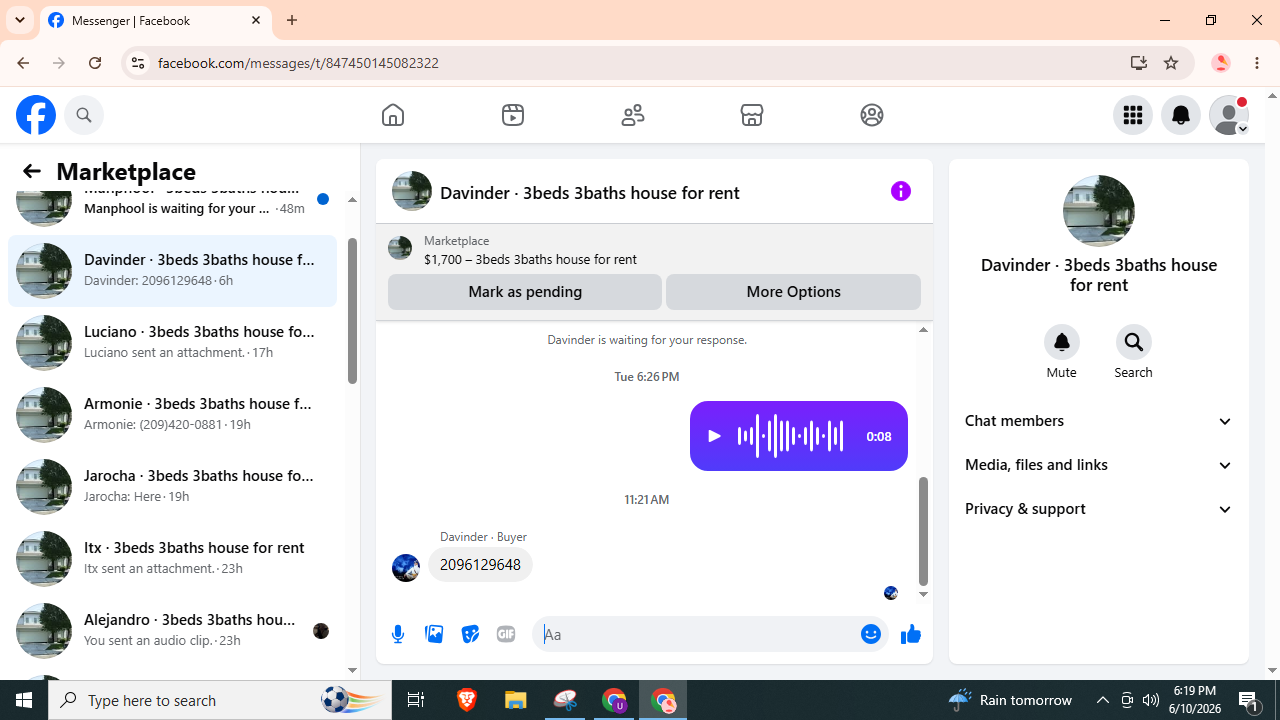Screen dimensions: 1280x720
Task: Click the Windows taskbar search box
Action: click(x=219, y=700)
